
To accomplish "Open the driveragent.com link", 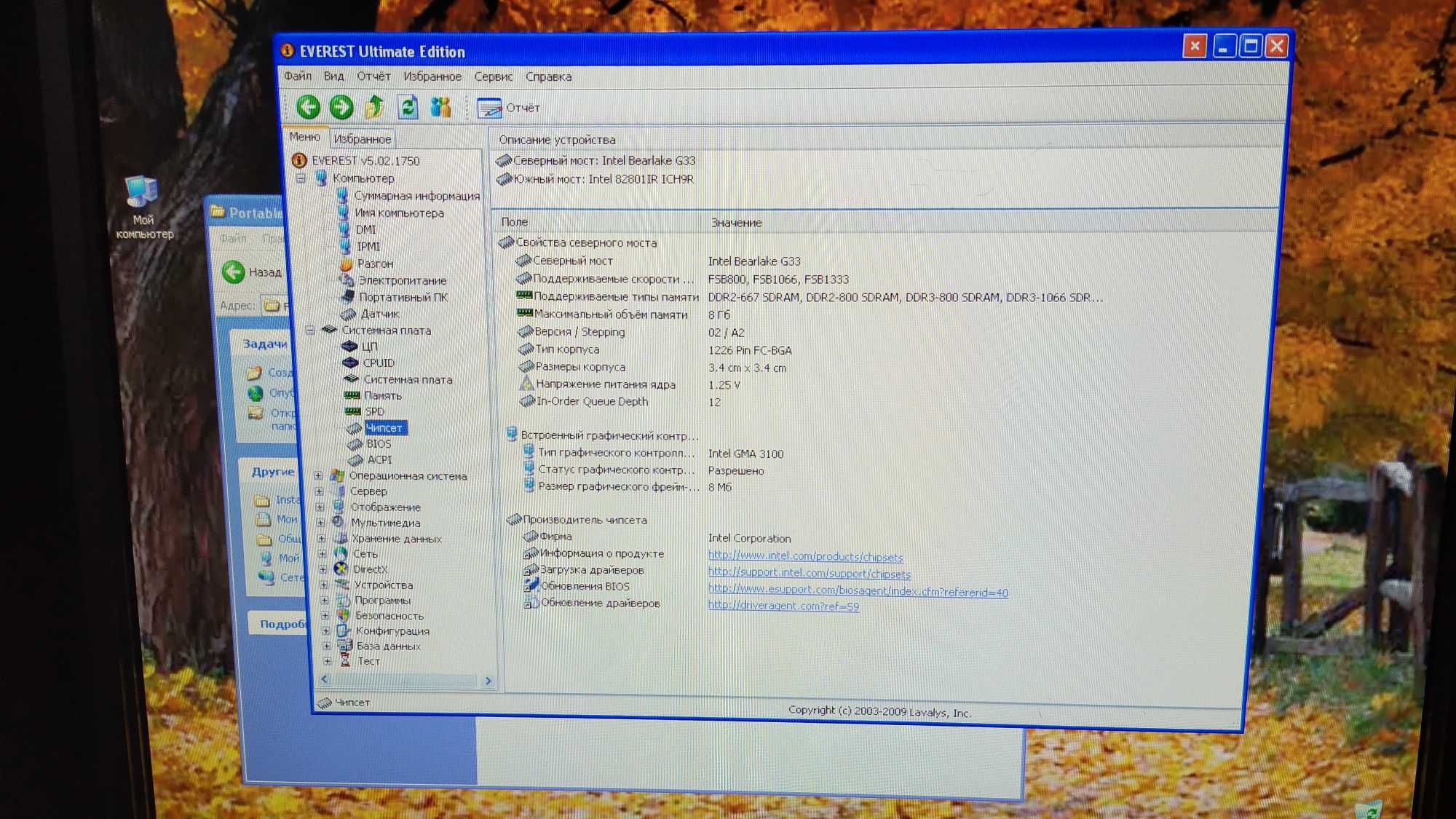I will tap(783, 606).
